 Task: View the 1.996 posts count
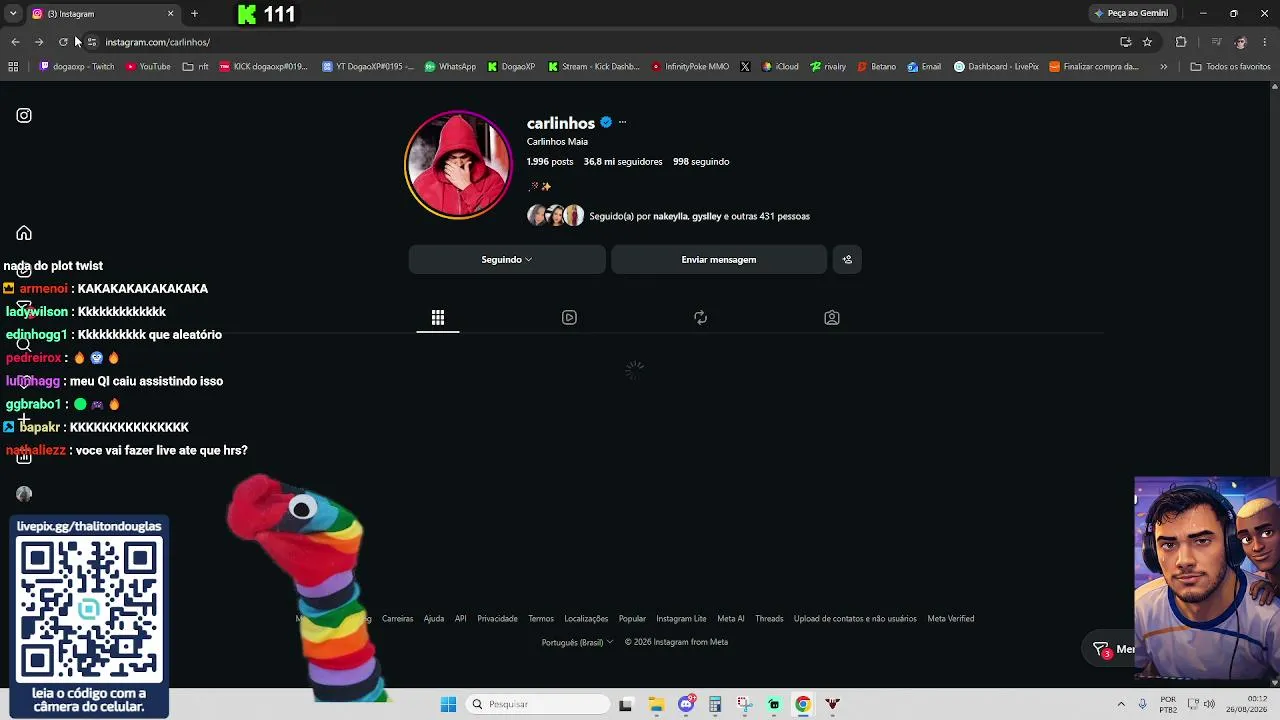(x=550, y=162)
